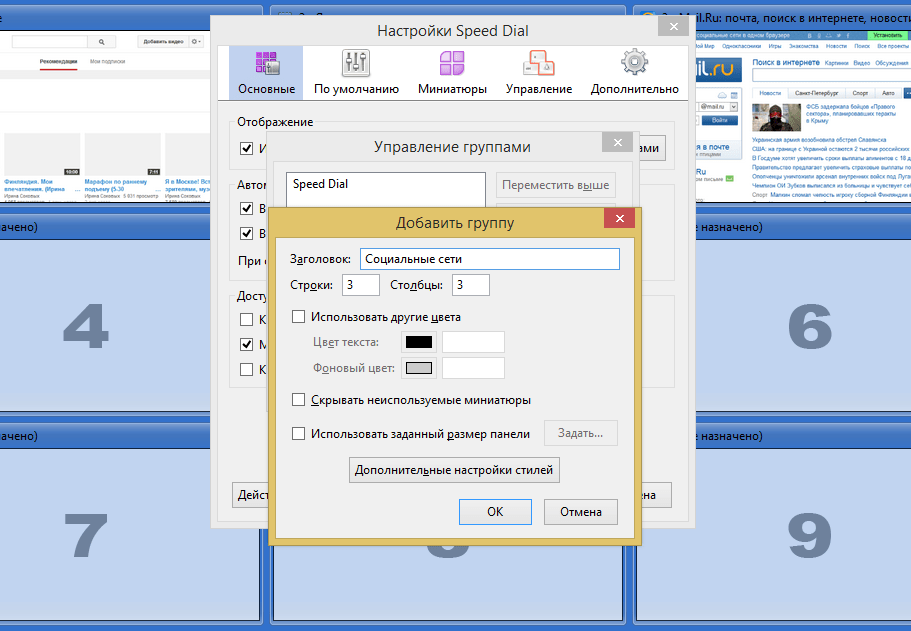Open Дополнительные настройки стилей
911x631 pixels.
pos(454,470)
